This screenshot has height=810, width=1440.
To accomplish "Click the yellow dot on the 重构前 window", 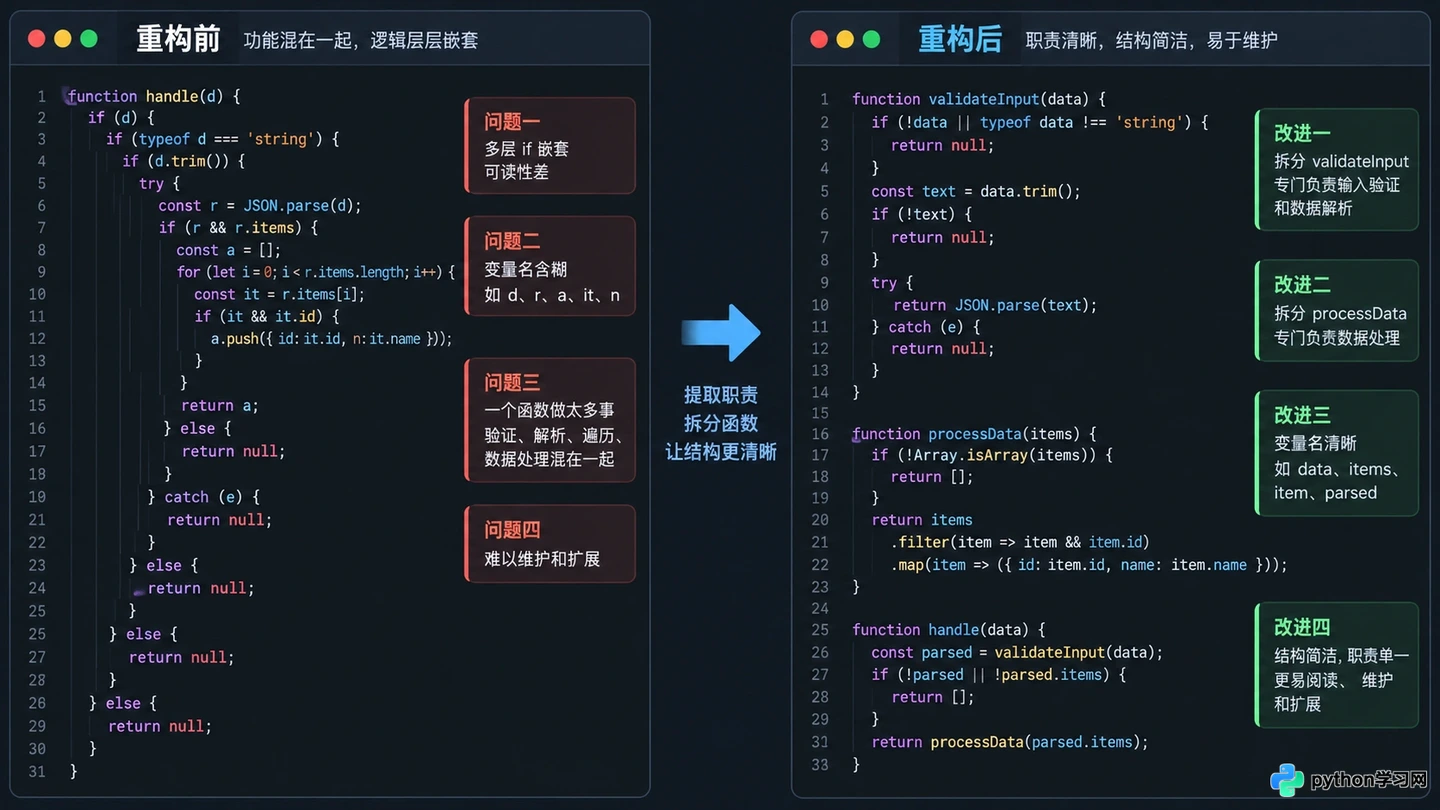I will (63, 39).
